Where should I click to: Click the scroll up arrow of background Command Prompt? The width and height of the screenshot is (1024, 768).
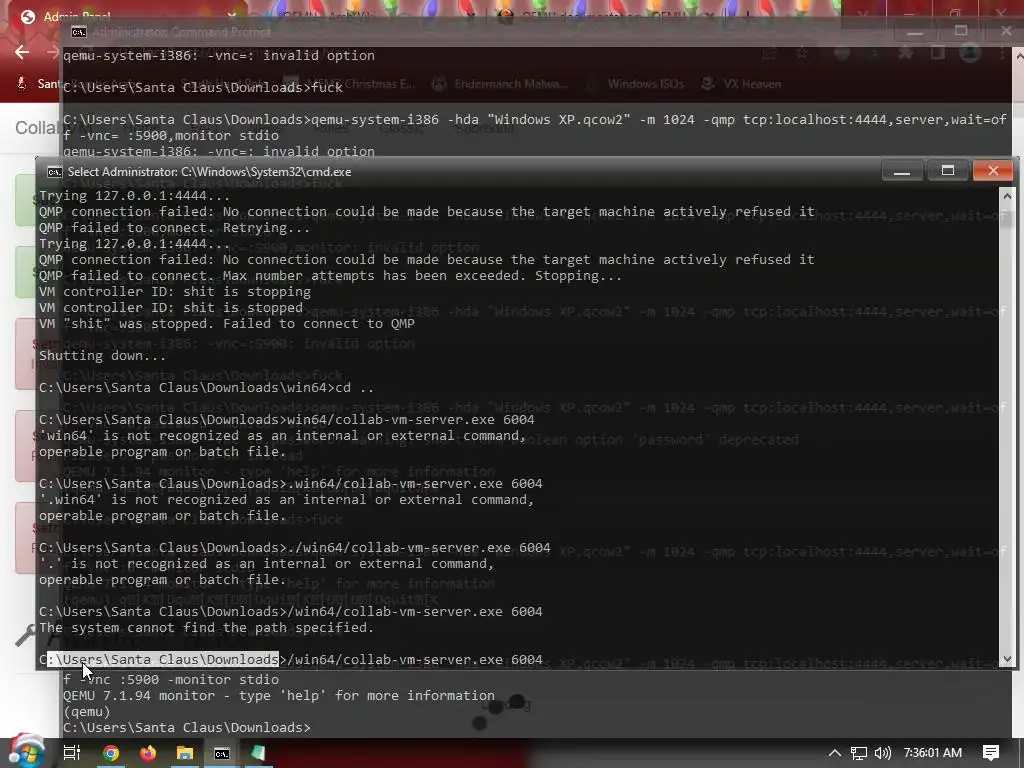1018,56
